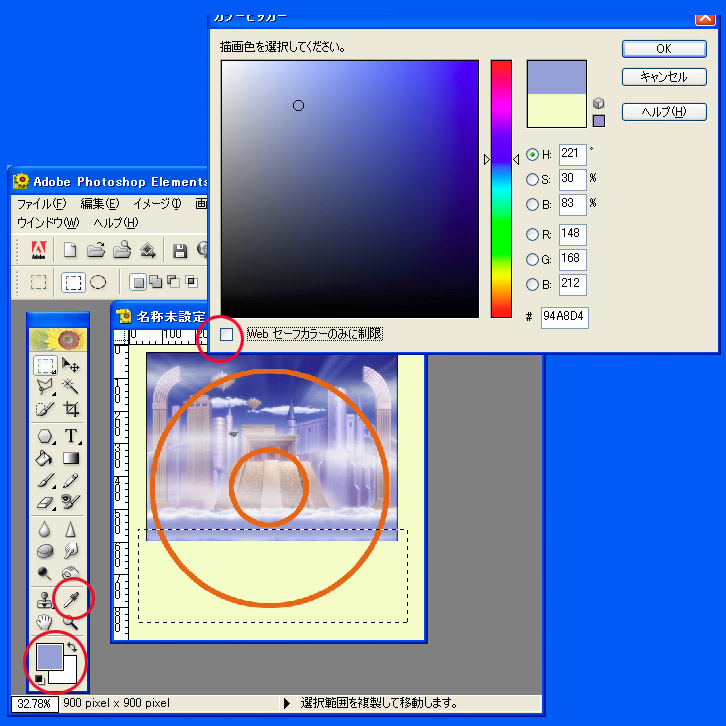Select the S saturation radio button
This screenshot has width=726, height=726.
pos(532,179)
